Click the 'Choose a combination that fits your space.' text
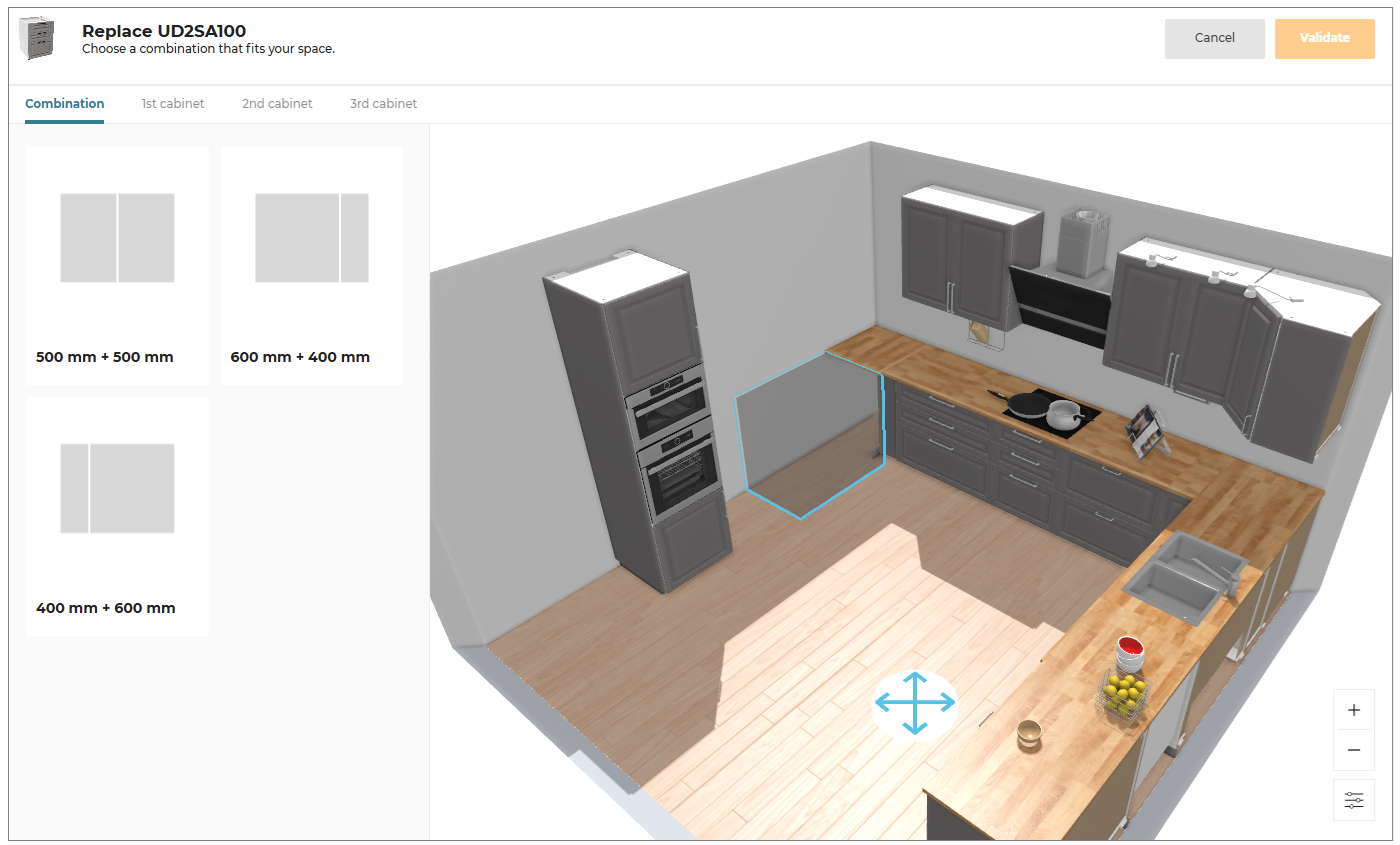1400x845 pixels. tap(208, 48)
